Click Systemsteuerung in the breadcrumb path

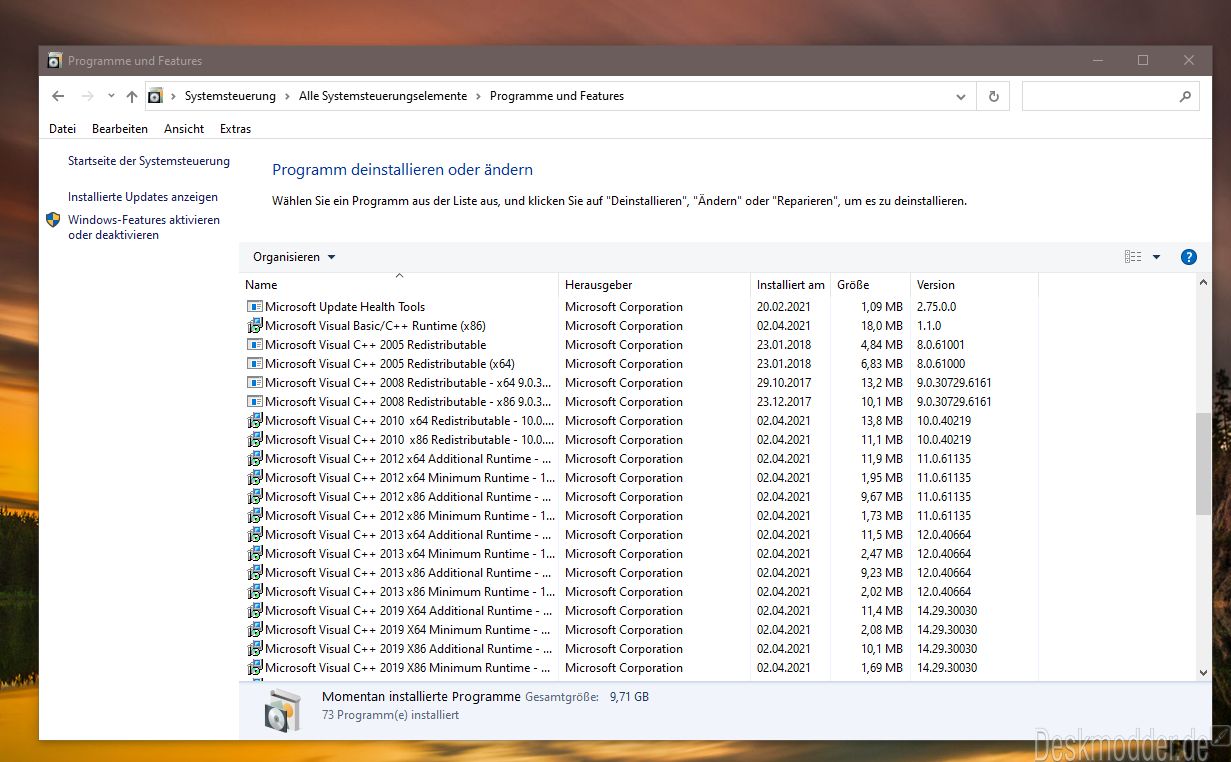230,96
